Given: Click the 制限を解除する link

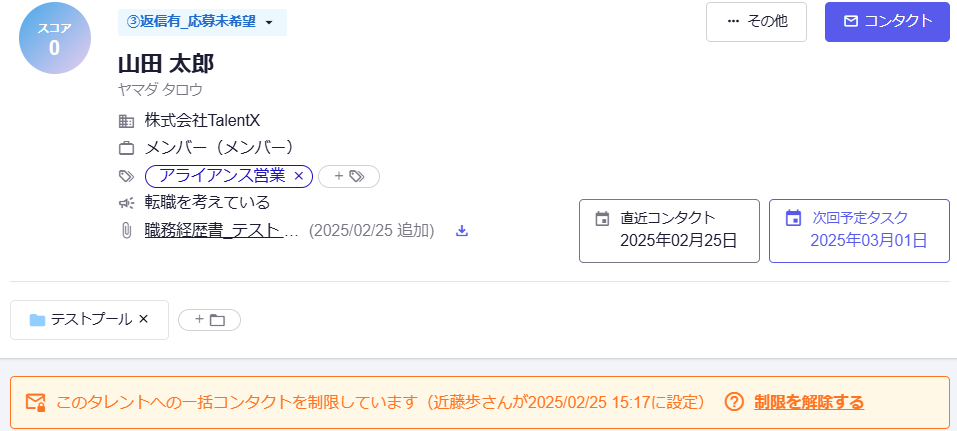Looking at the screenshot, I should [x=809, y=402].
